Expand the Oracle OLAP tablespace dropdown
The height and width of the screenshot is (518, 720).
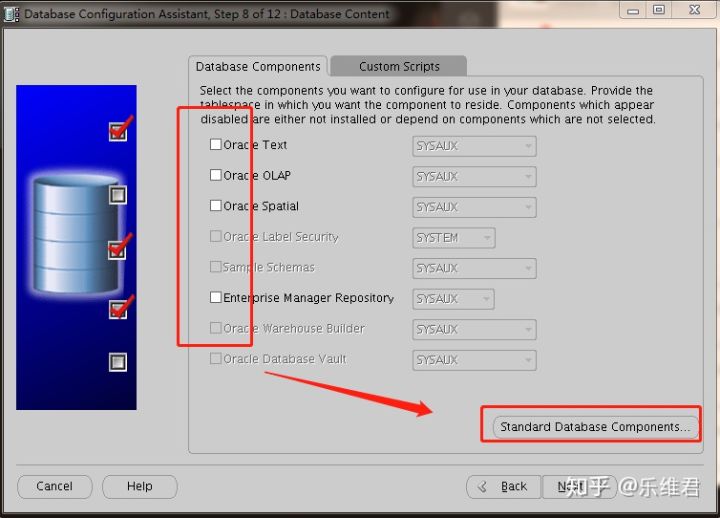click(x=474, y=176)
